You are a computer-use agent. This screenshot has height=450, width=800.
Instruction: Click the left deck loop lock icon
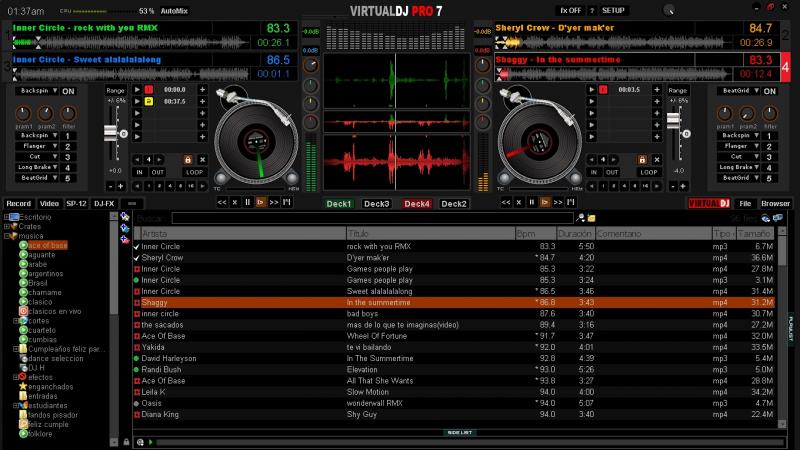pos(188,160)
